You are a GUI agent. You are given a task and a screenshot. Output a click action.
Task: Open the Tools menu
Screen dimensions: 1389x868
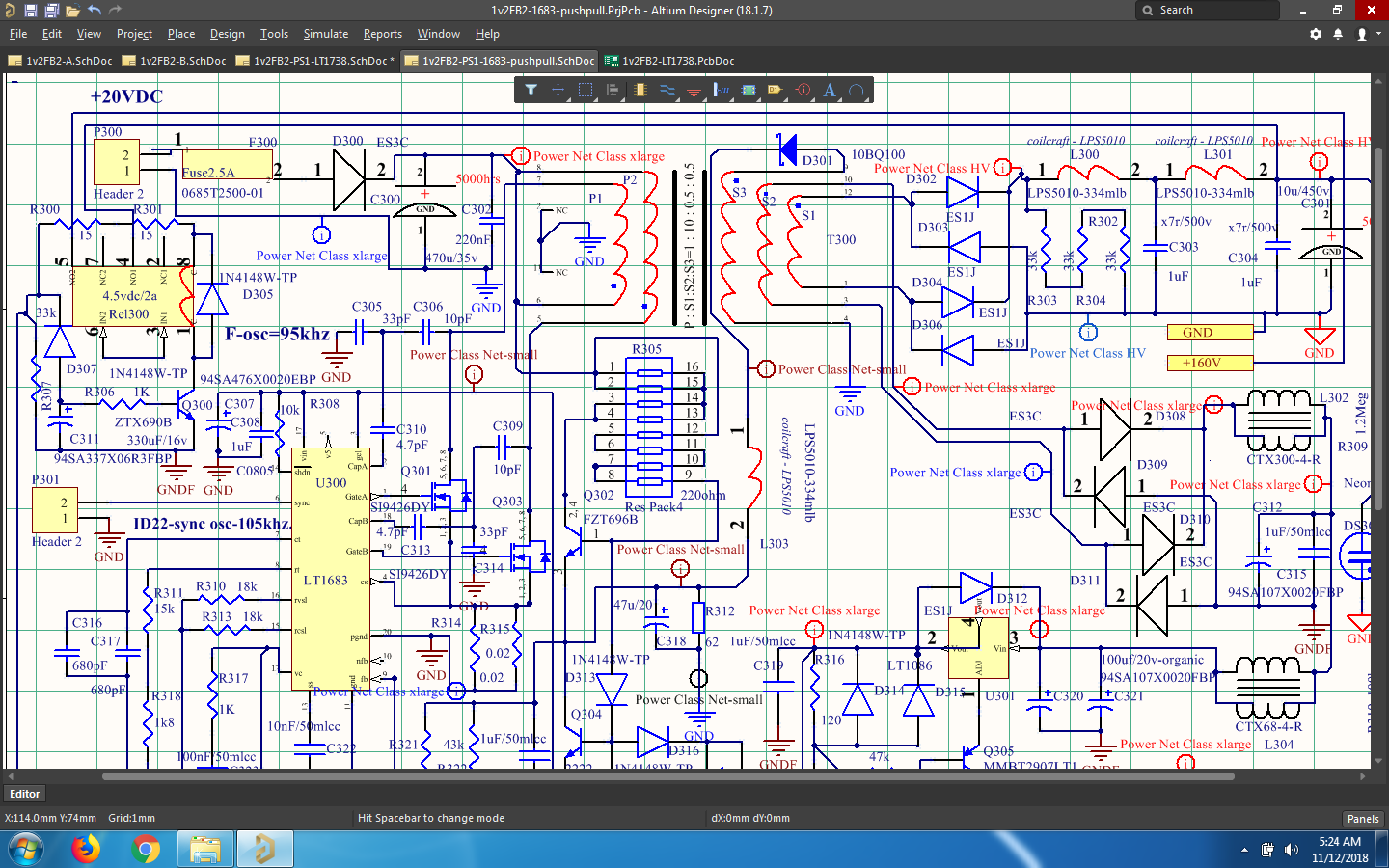tap(274, 34)
